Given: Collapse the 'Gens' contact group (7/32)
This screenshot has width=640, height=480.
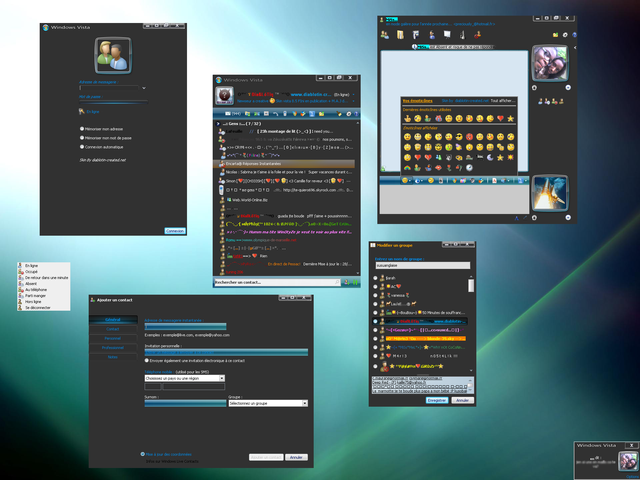Looking at the screenshot, I should click(218, 124).
